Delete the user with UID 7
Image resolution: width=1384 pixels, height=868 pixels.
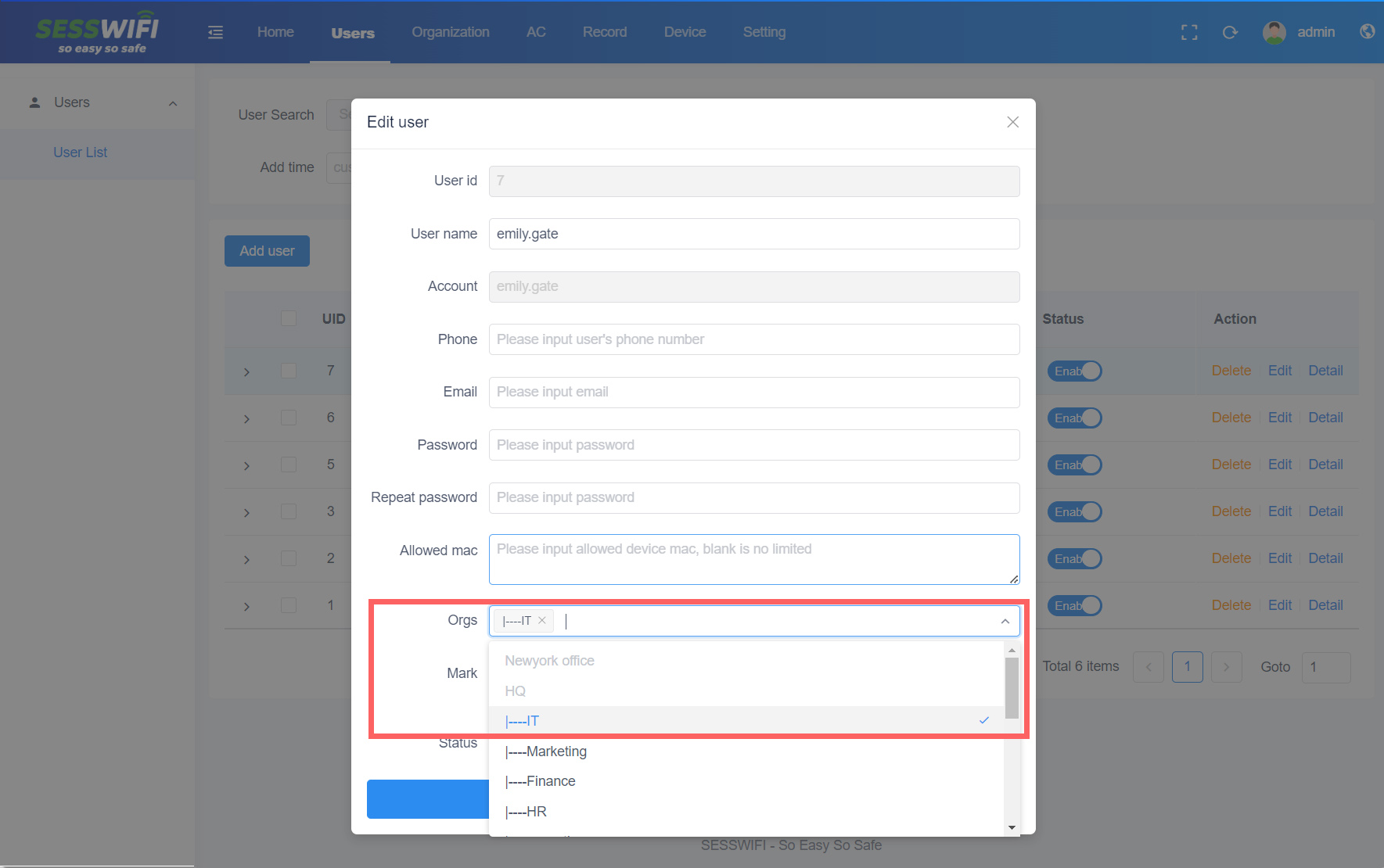pos(1231,371)
